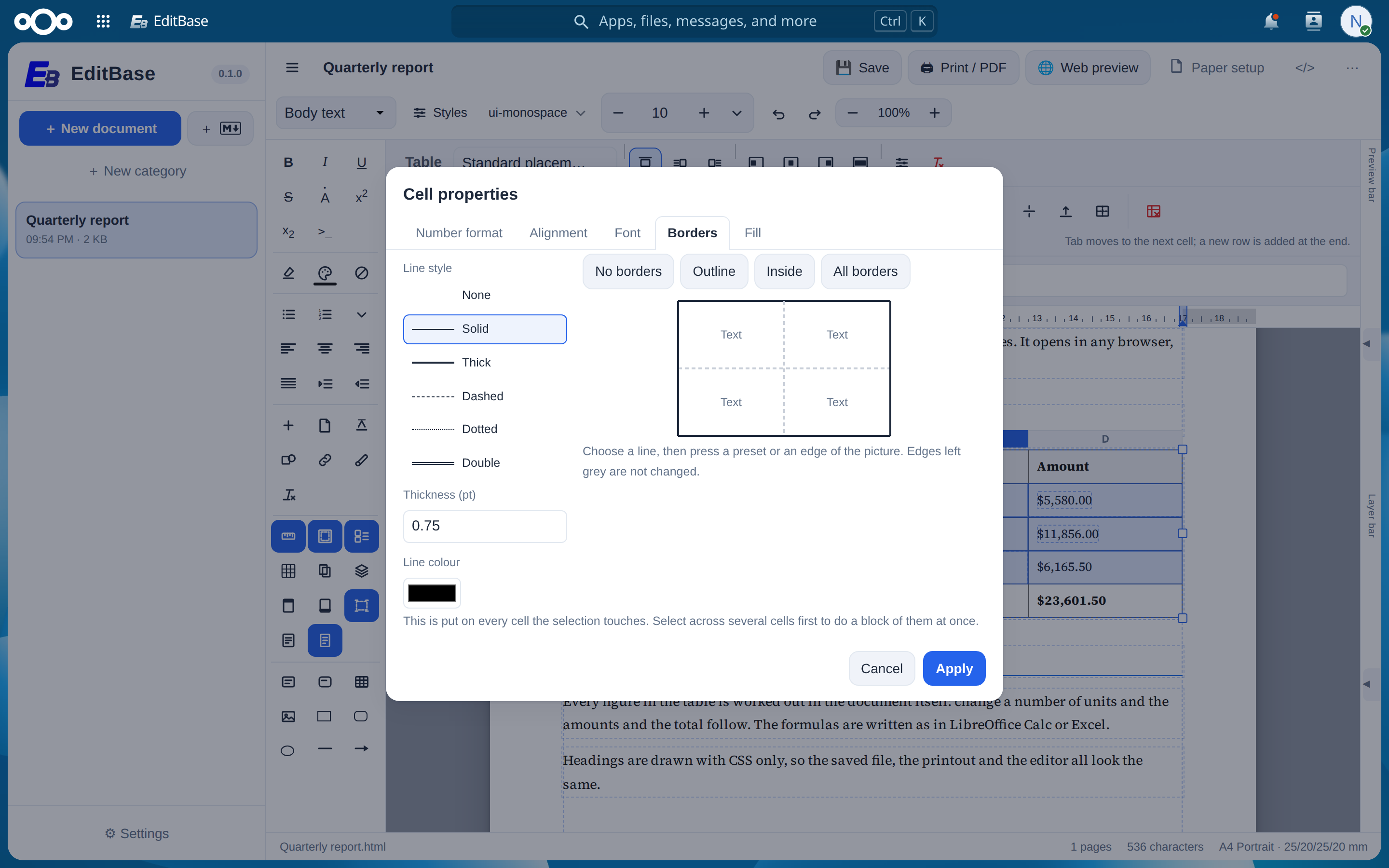Toggle bold formatting in the left toolbar
1389x868 pixels.
pos(288,163)
